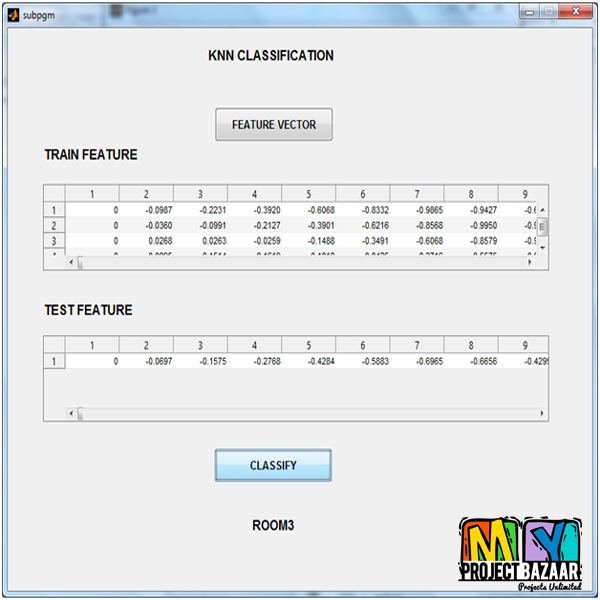Screen dimensions: 600x600
Task: Click the MyProjectBazaar logo
Action: (520, 556)
